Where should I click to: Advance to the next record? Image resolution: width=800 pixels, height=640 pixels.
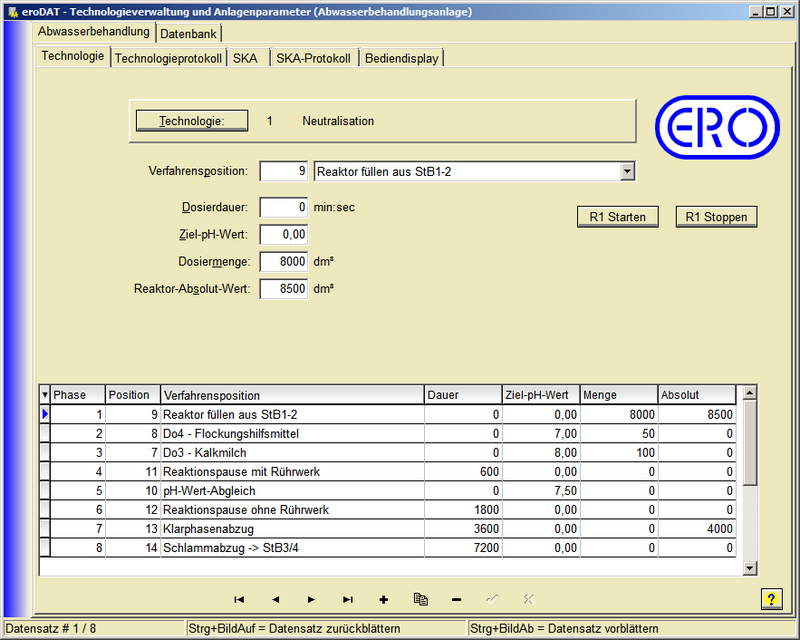311,599
